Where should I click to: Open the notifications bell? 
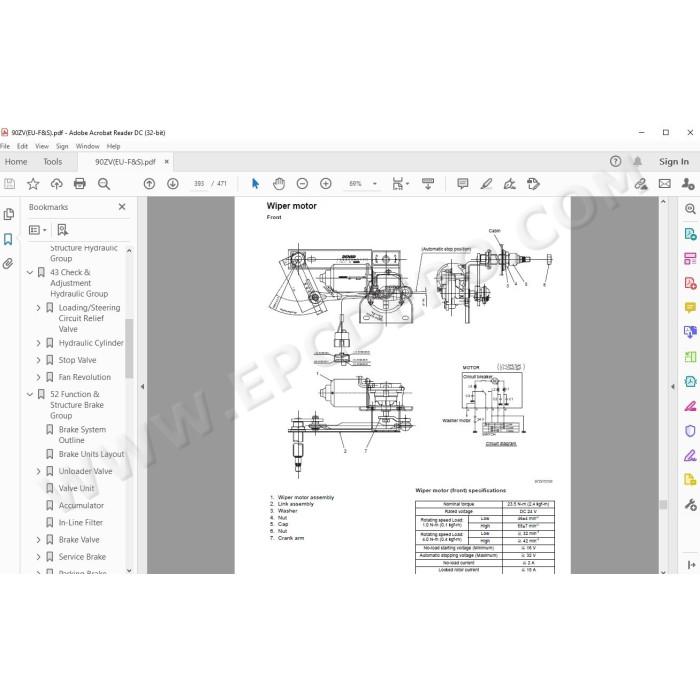(638, 162)
